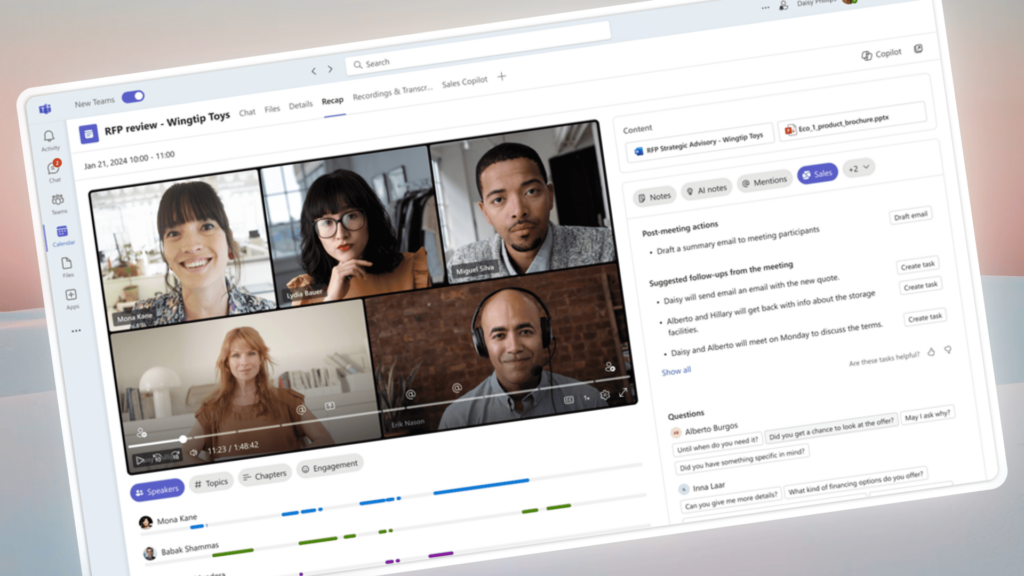Select the Mentions pill
This screenshot has height=576, width=1024.
coord(764,182)
